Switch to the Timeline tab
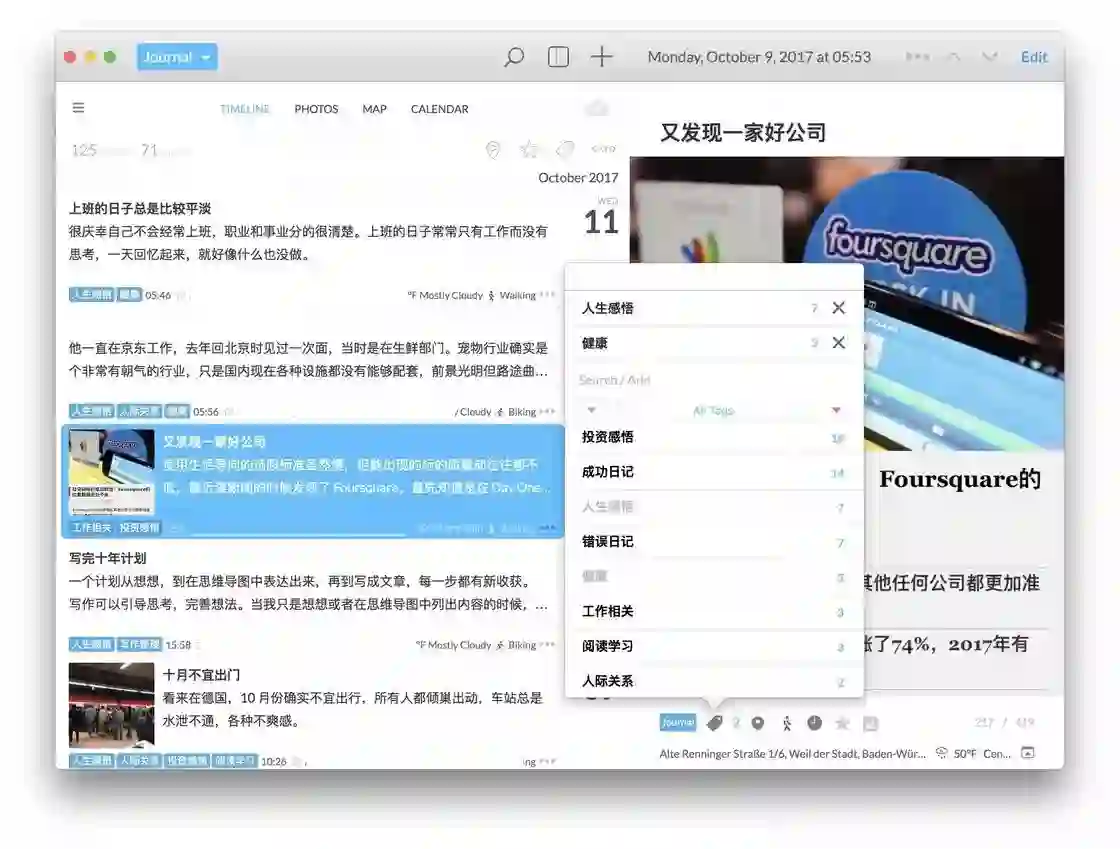Screen dimensions: 1120x849 click(x=244, y=109)
